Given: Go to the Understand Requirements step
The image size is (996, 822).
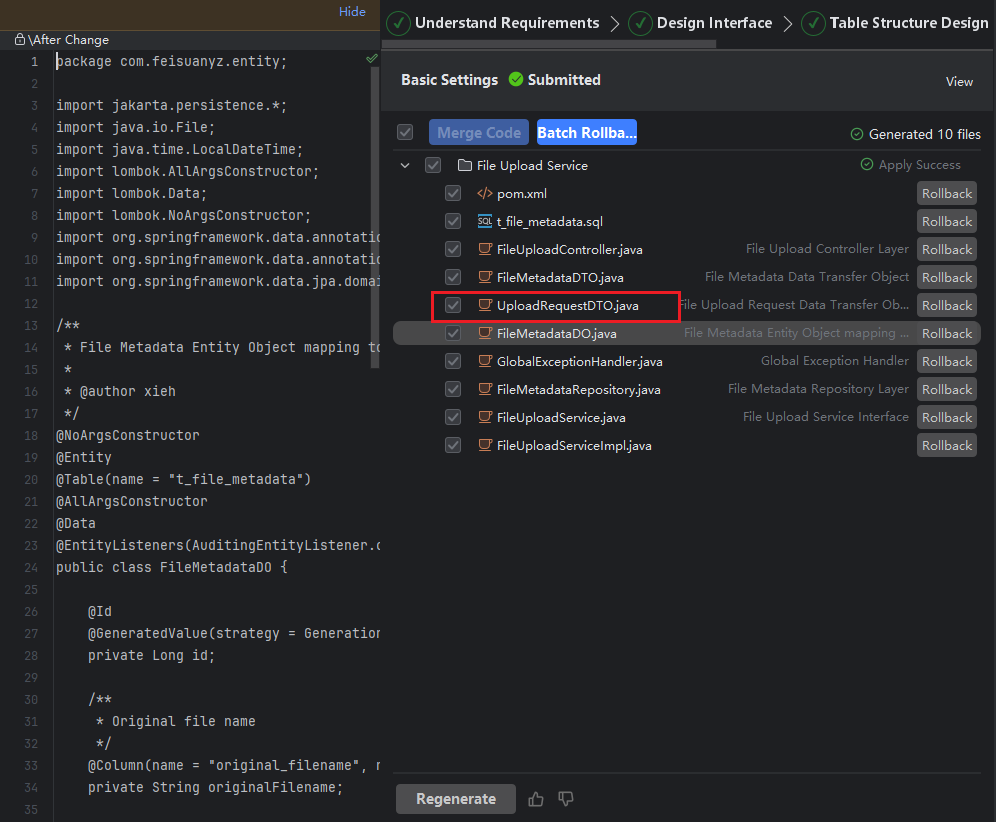Looking at the screenshot, I should [506, 23].
